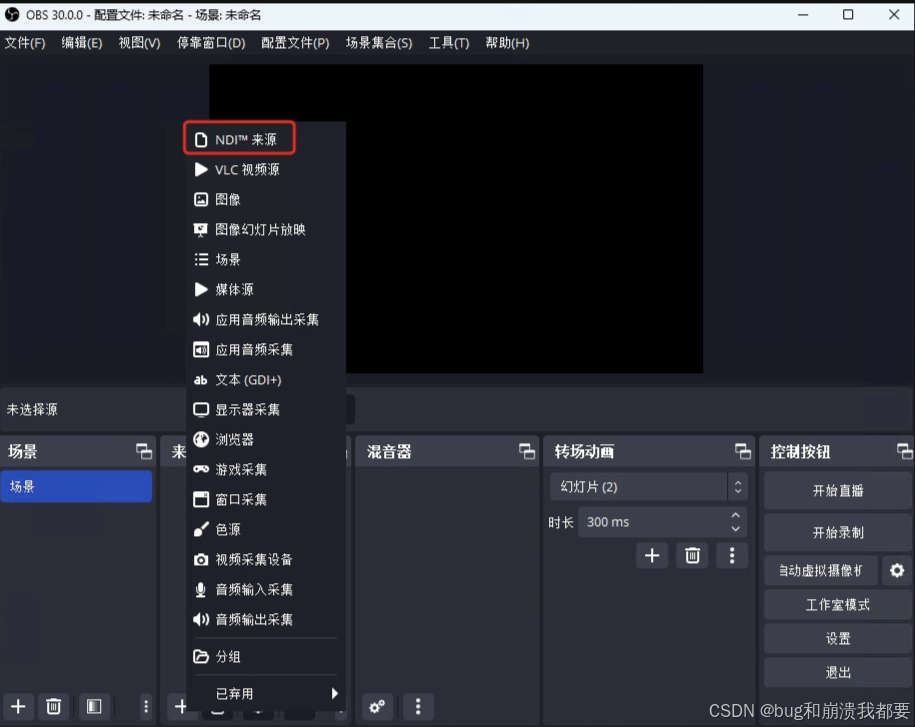
Task: Click the virtual camera configuration gear icon
Action: (896, 570)
